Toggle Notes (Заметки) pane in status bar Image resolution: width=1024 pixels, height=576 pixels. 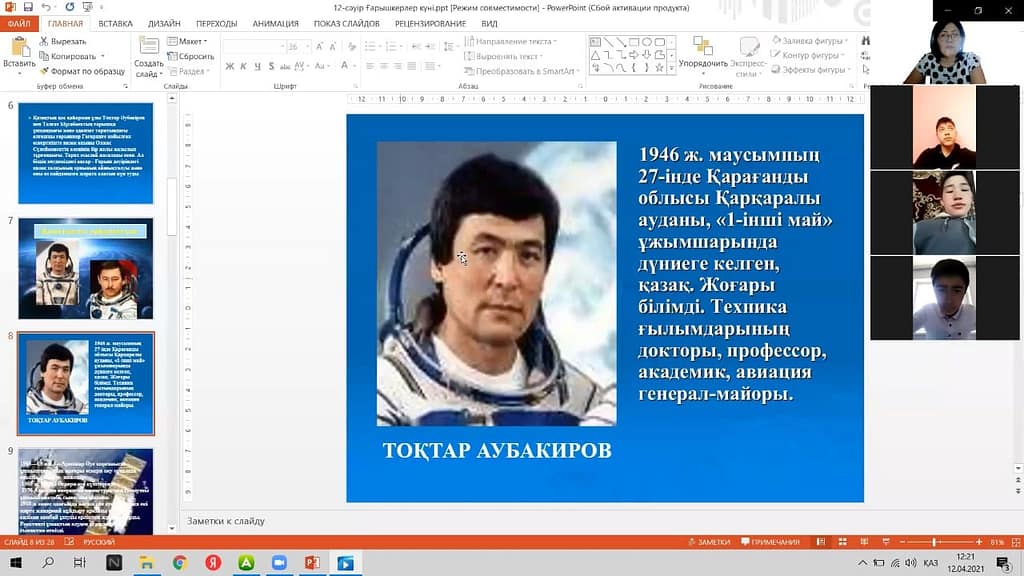tap(709, 542)
